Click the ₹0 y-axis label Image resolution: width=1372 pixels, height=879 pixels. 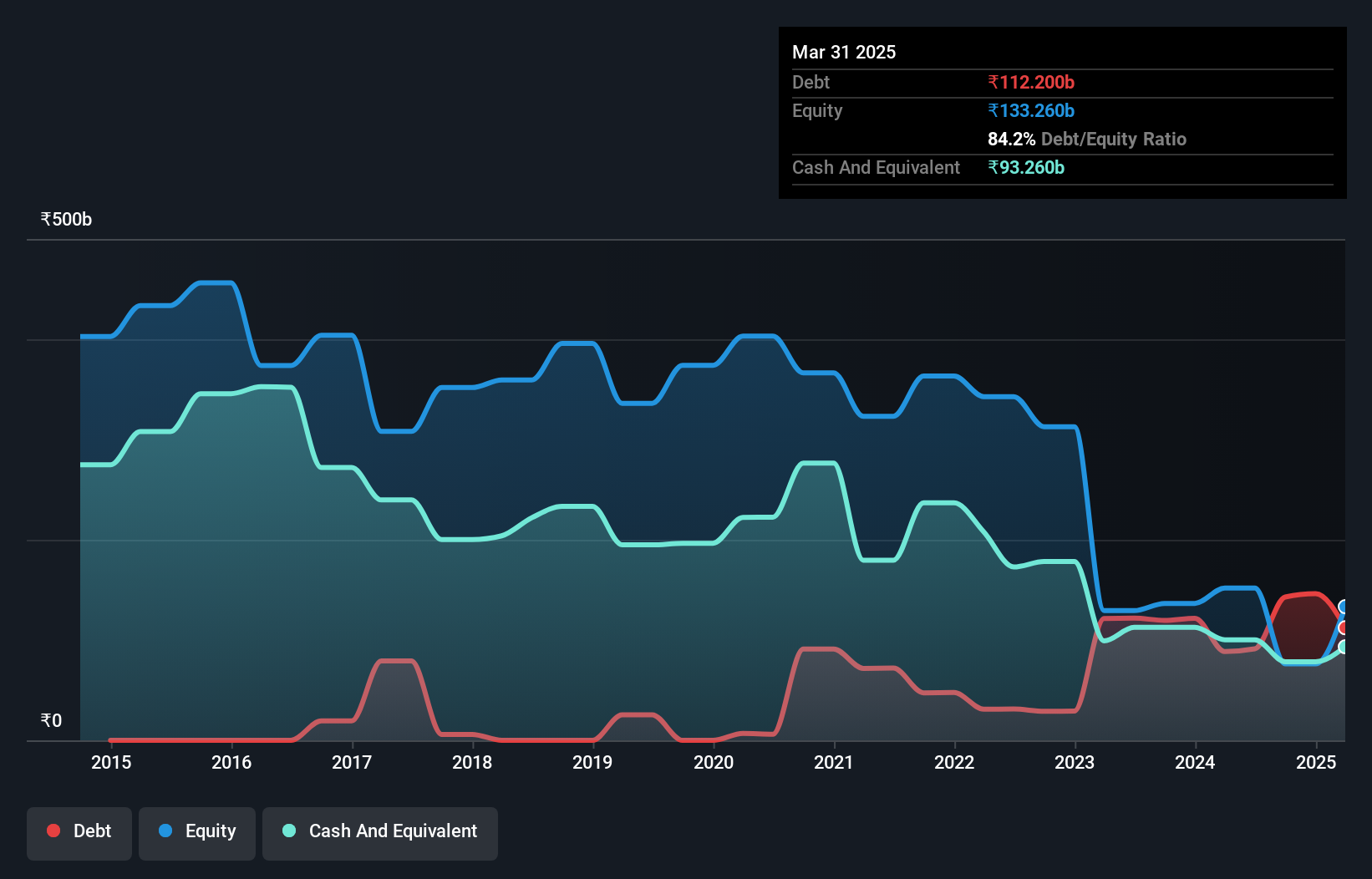click(x=51, y=720)
